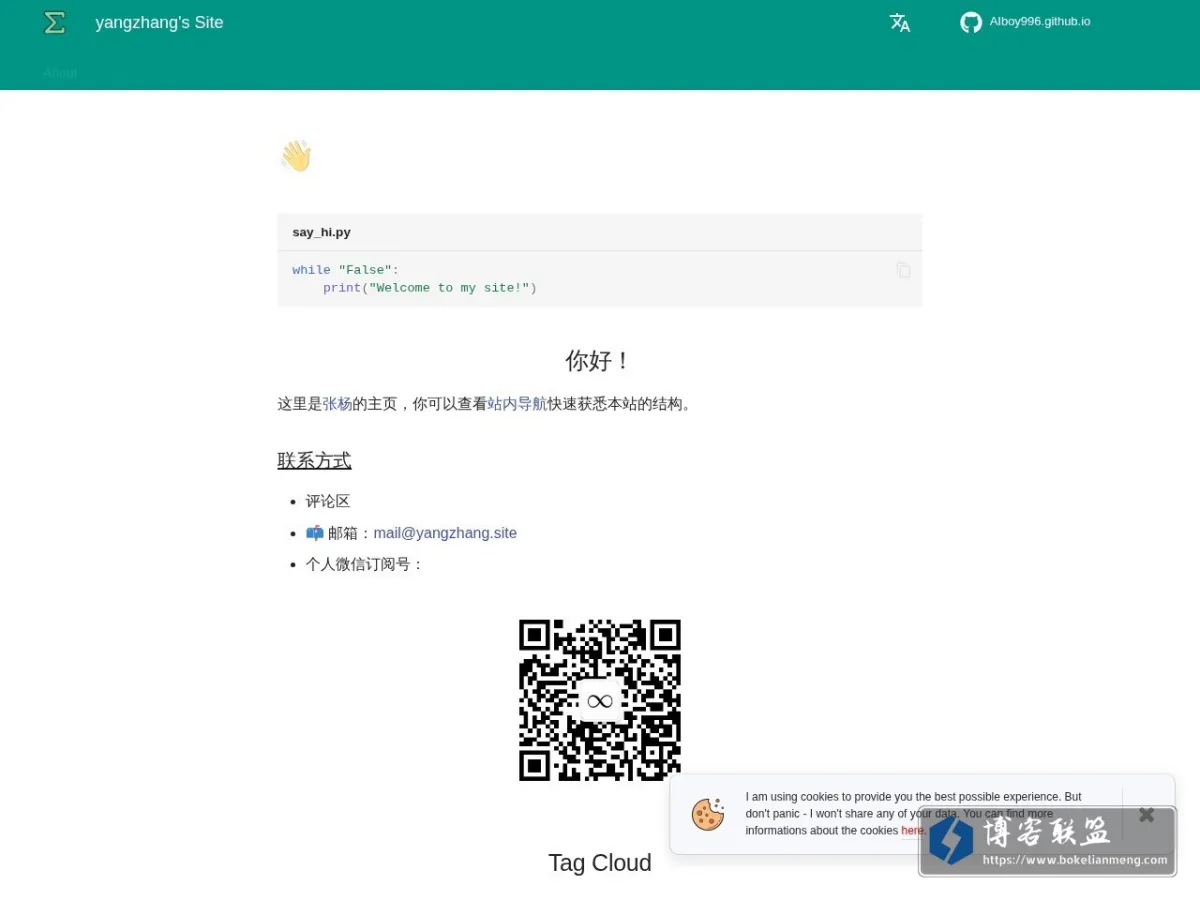The image size is (1200, 900).
Task: Open the yangzhang's Site title link
Action: coord(159,22)
